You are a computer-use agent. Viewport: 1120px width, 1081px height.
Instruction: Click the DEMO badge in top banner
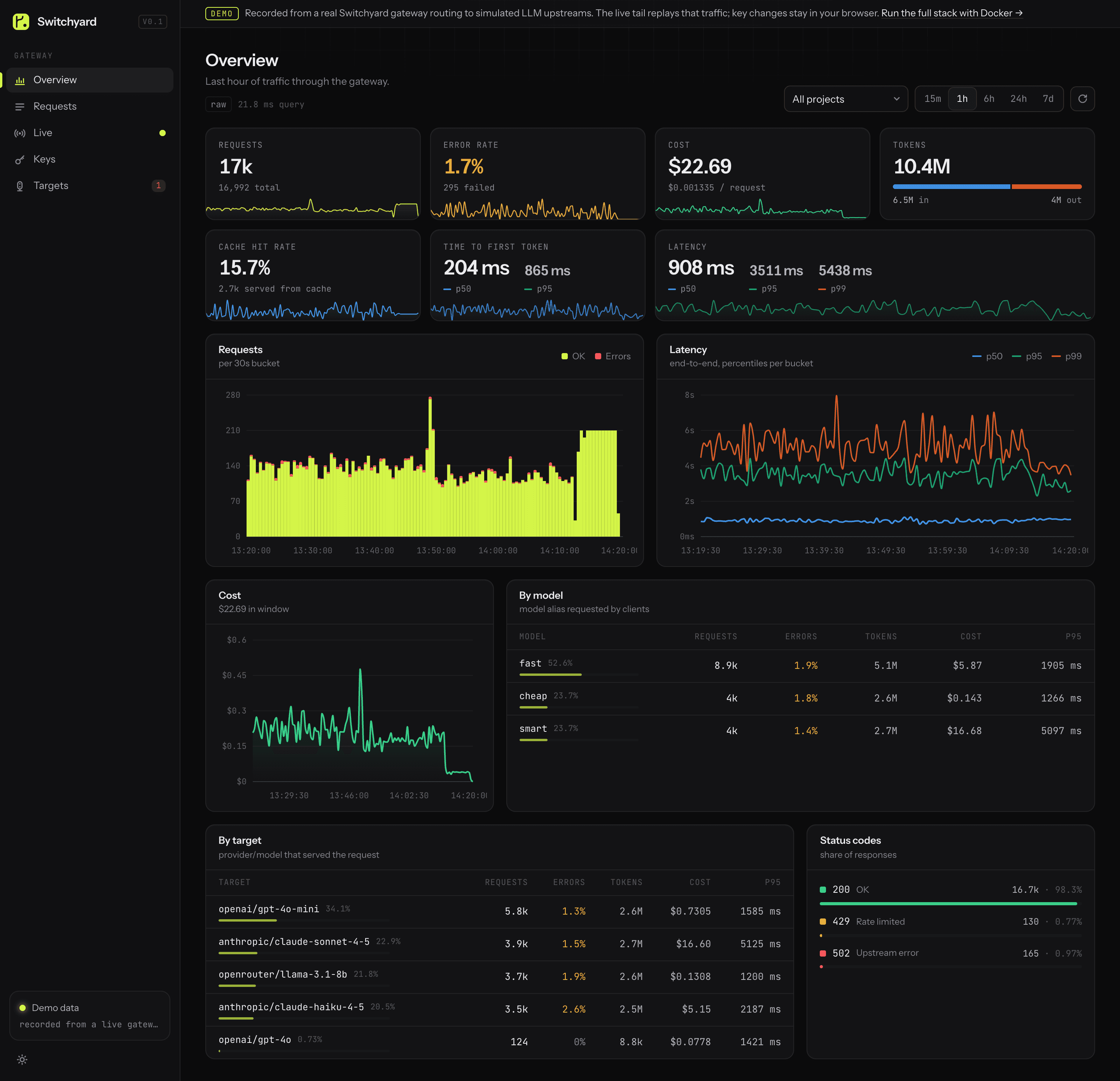[x=222, y=13]
